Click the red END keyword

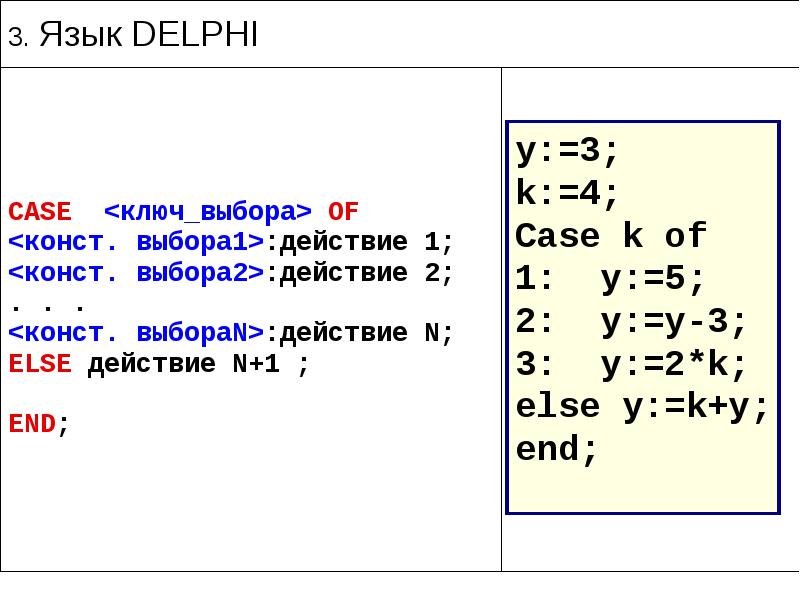33,423
